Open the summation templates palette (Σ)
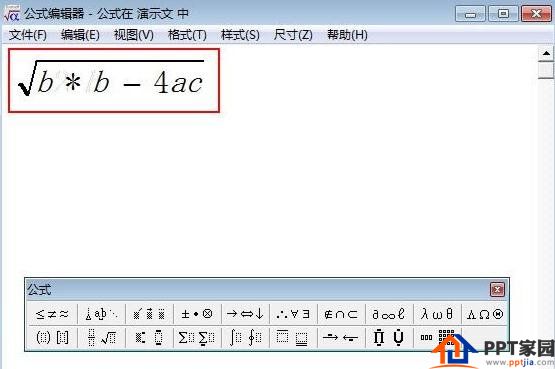Viewport: 555px width, 369px height. click(x=197, y=337)
